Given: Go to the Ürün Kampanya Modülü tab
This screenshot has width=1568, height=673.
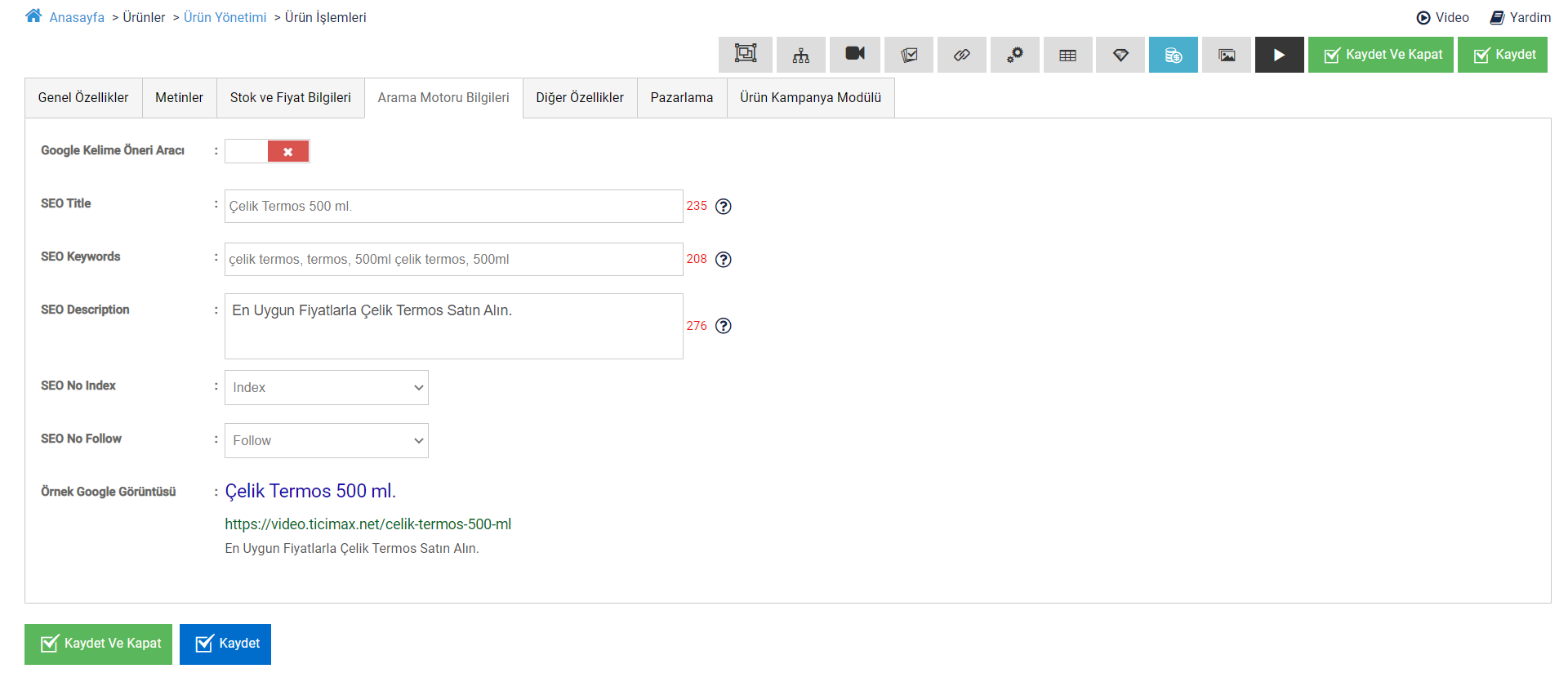Looking at the screenshot, I should click(810, 98).
